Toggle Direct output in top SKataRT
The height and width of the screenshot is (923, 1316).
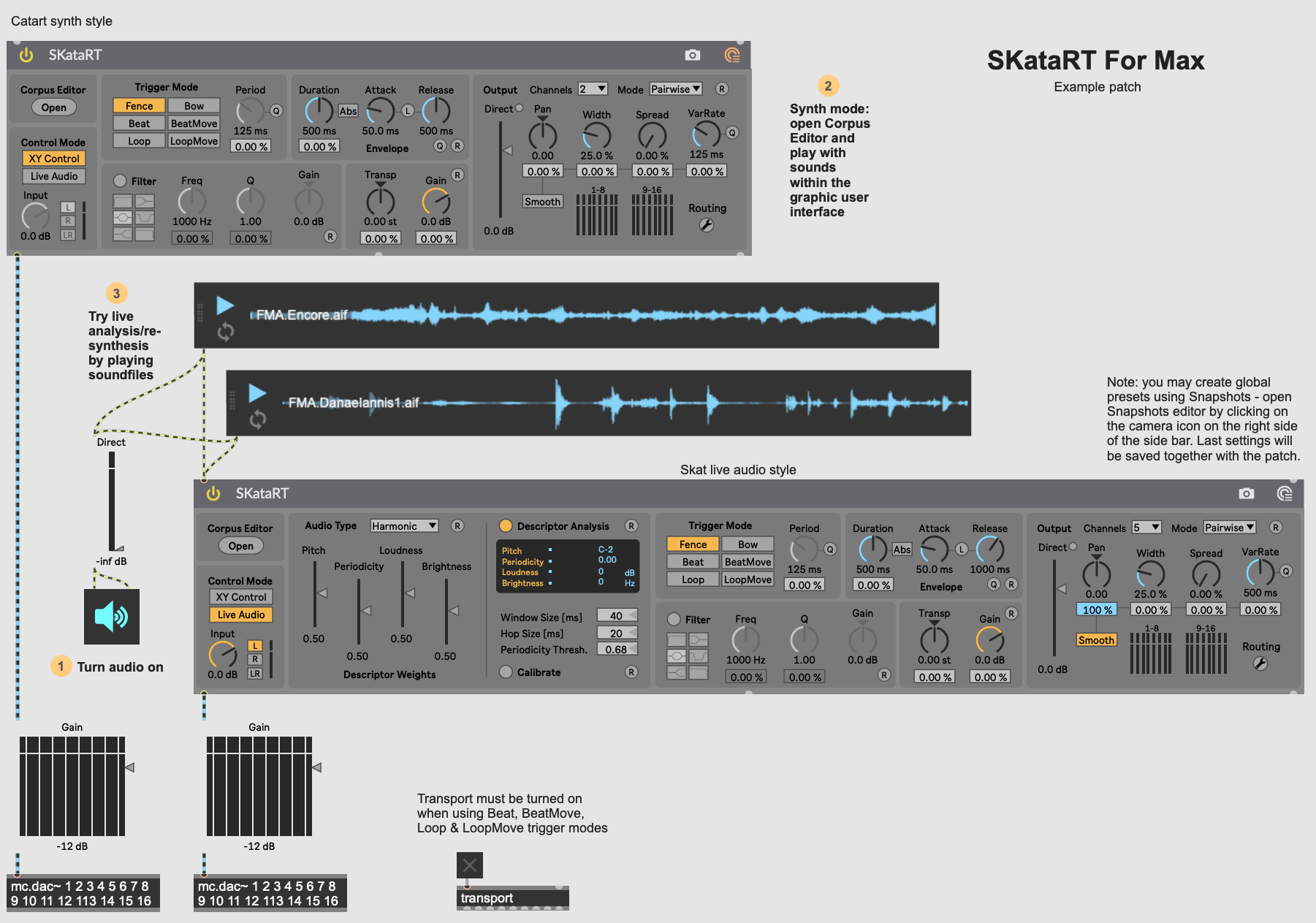519,108
